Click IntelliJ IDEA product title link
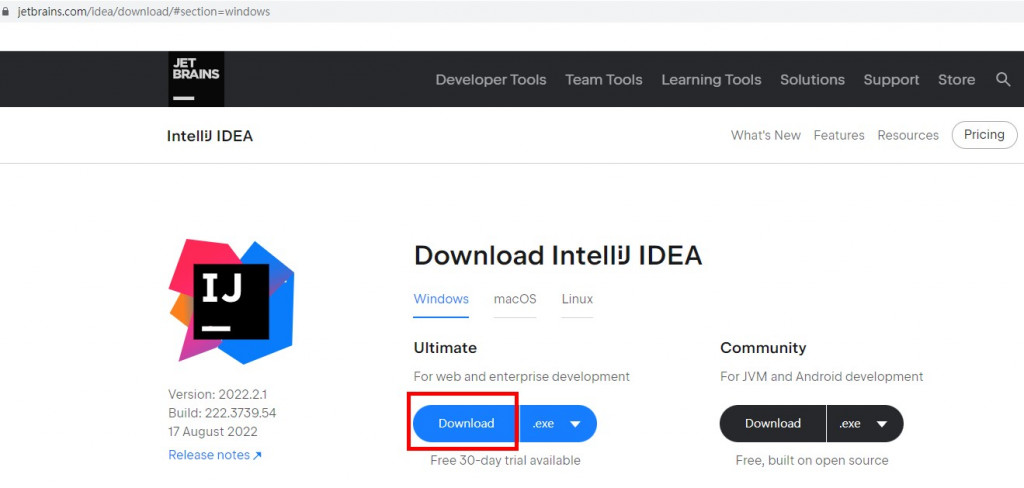 click(210, 136)
